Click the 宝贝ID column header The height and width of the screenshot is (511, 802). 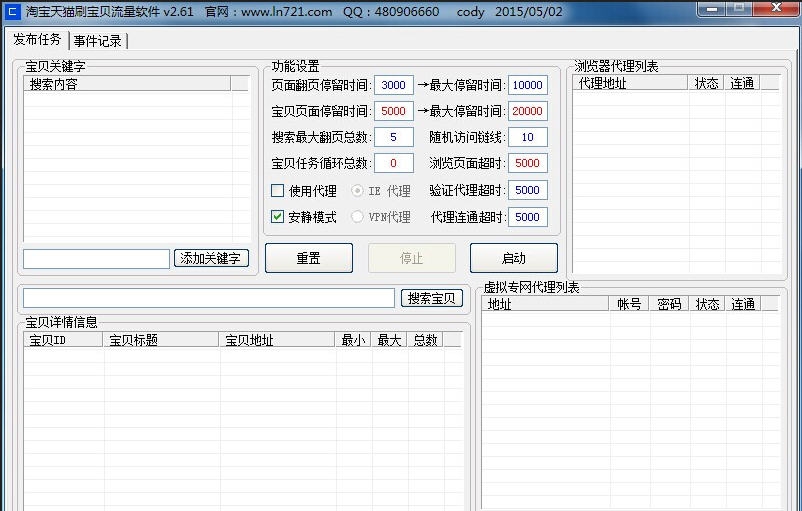(63, 340)
